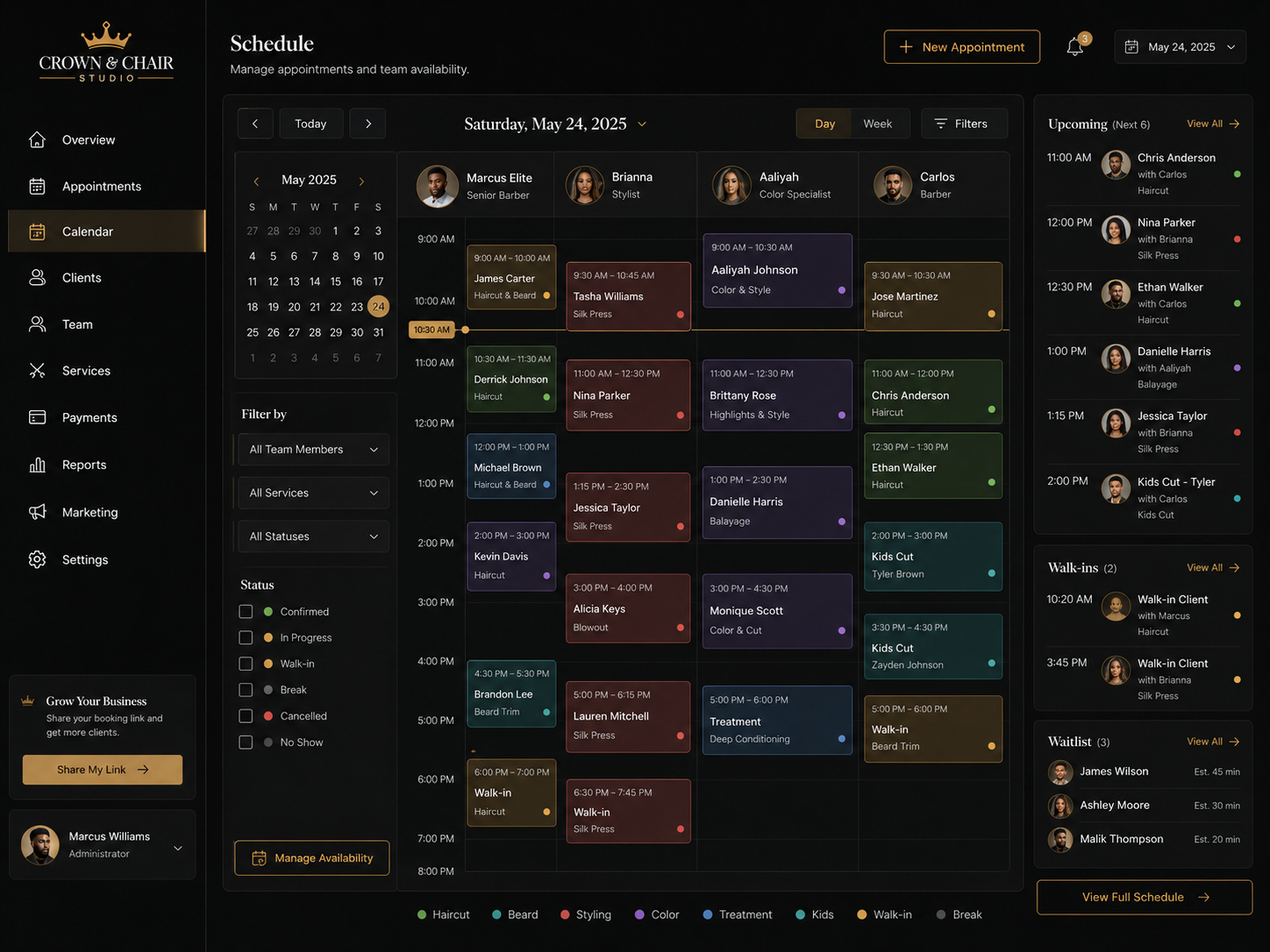Open the All Statuses dropdown

[313, 536]
